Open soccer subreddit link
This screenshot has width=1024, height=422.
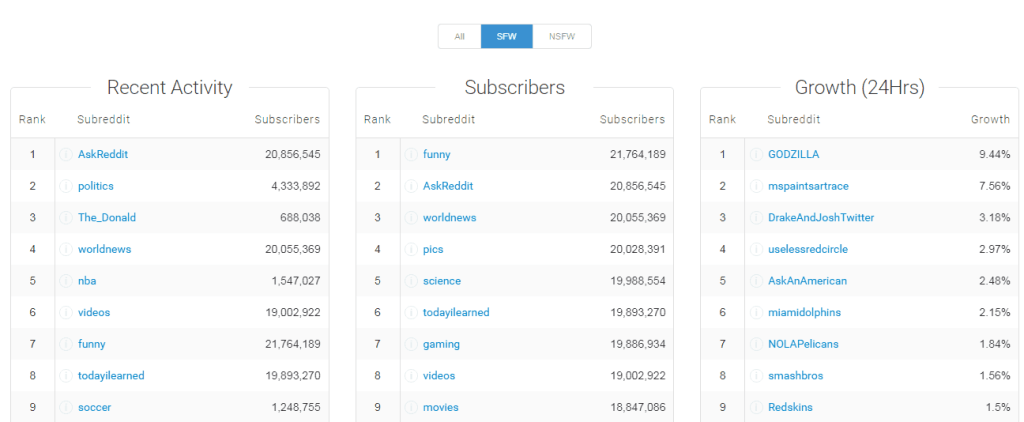point(95,407)
